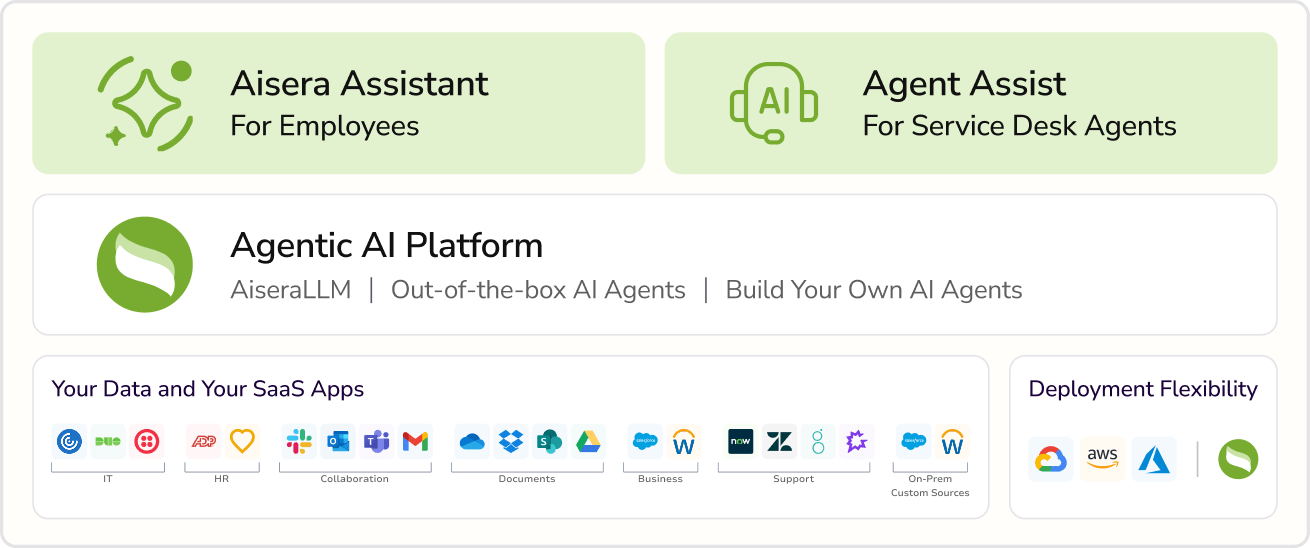
Task: Open the Aisera Assistant For Employees card
Action: click(339, 103)
